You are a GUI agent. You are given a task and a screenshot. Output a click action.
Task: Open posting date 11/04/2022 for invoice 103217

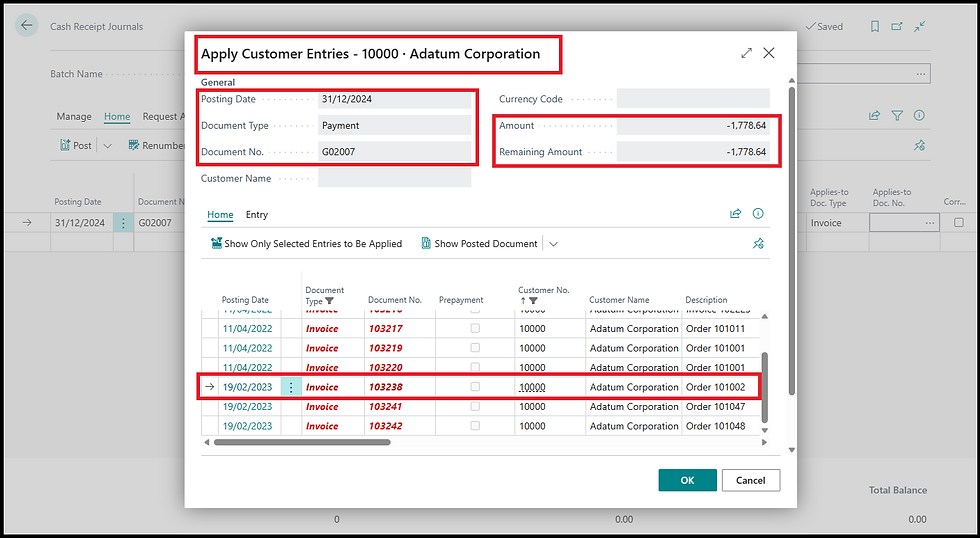click(x=248, y=328)
